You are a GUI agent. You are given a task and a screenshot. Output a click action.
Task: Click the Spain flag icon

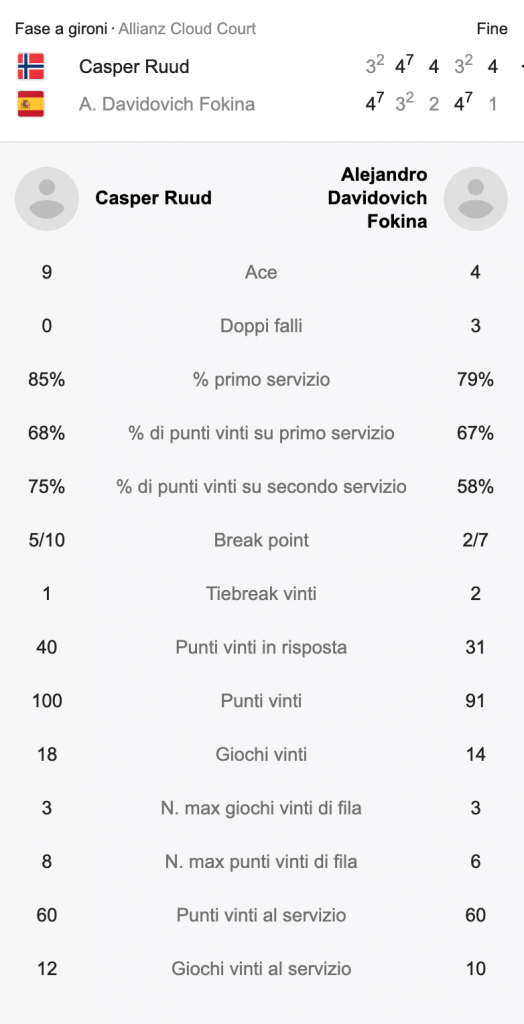pyautogui.click(x=31, y=104)
